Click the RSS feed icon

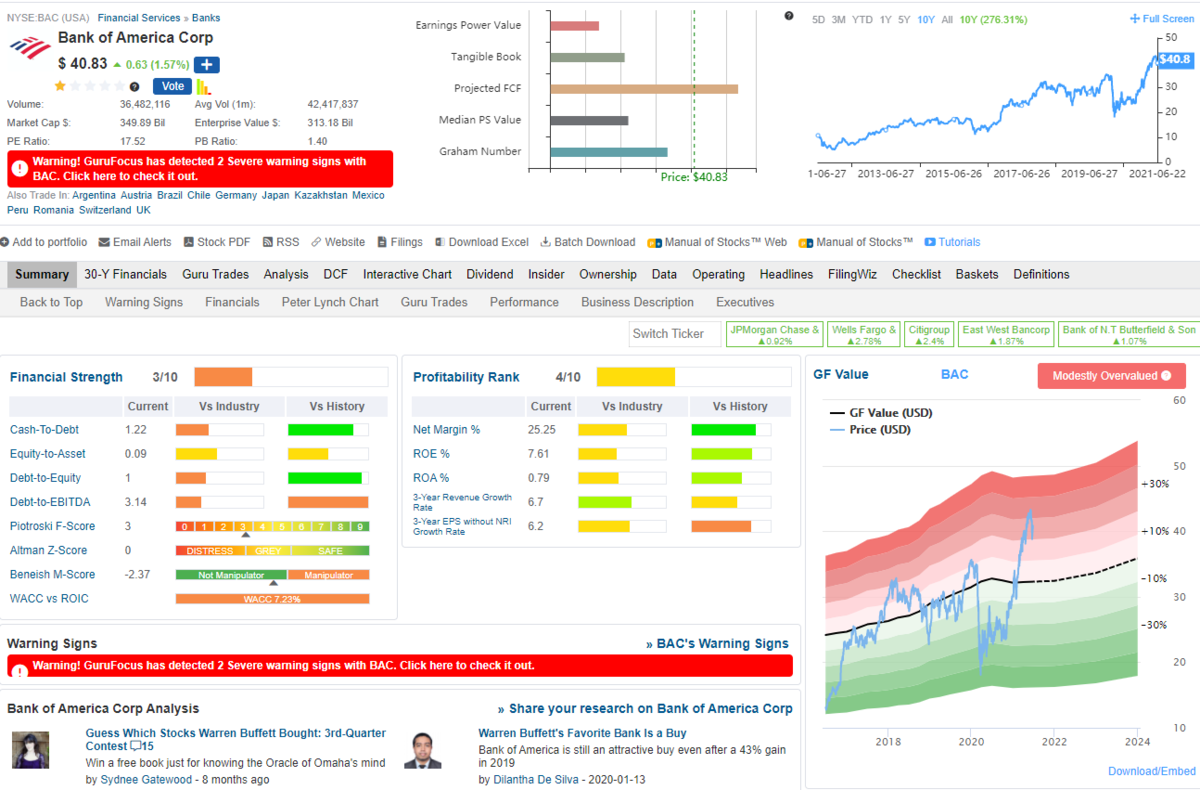tap(268, 242)
